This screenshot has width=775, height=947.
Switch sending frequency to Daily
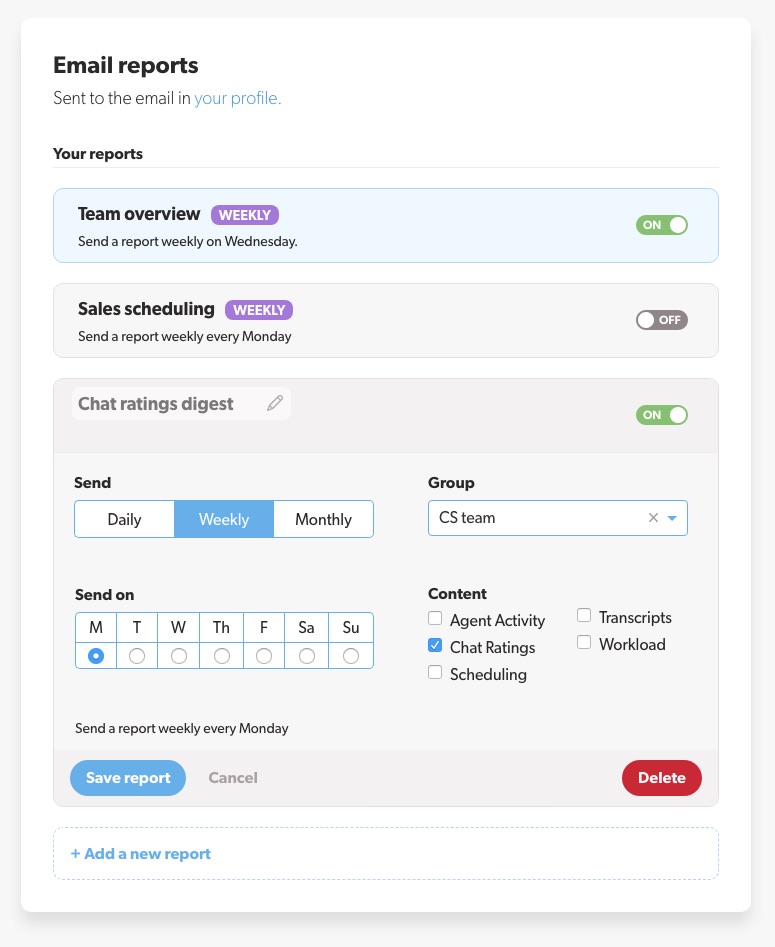coord(124,519)
